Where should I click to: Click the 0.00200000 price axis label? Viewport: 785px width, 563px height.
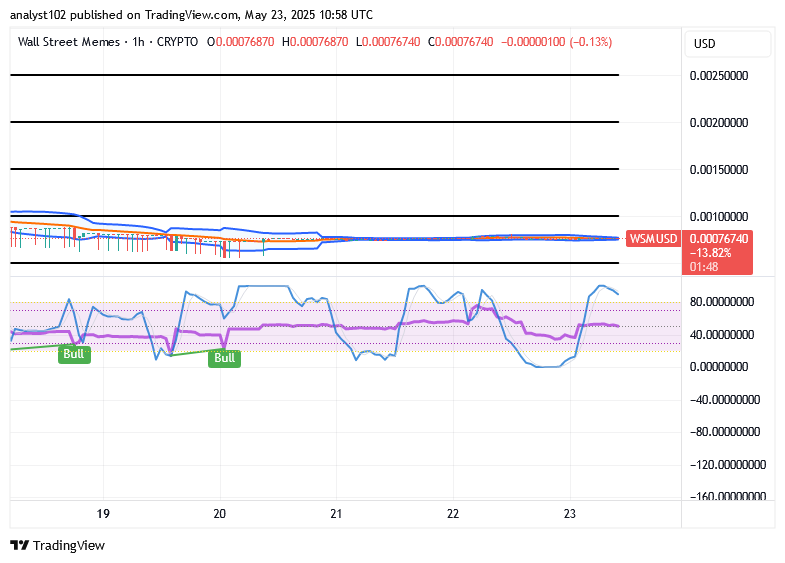point(718,123)
